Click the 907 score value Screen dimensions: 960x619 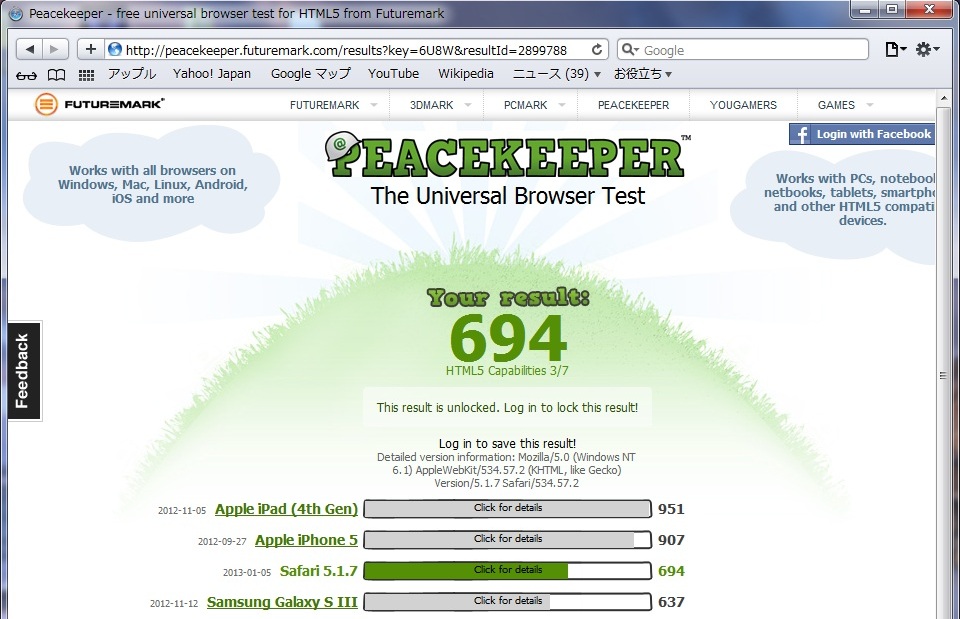[671, 540]
